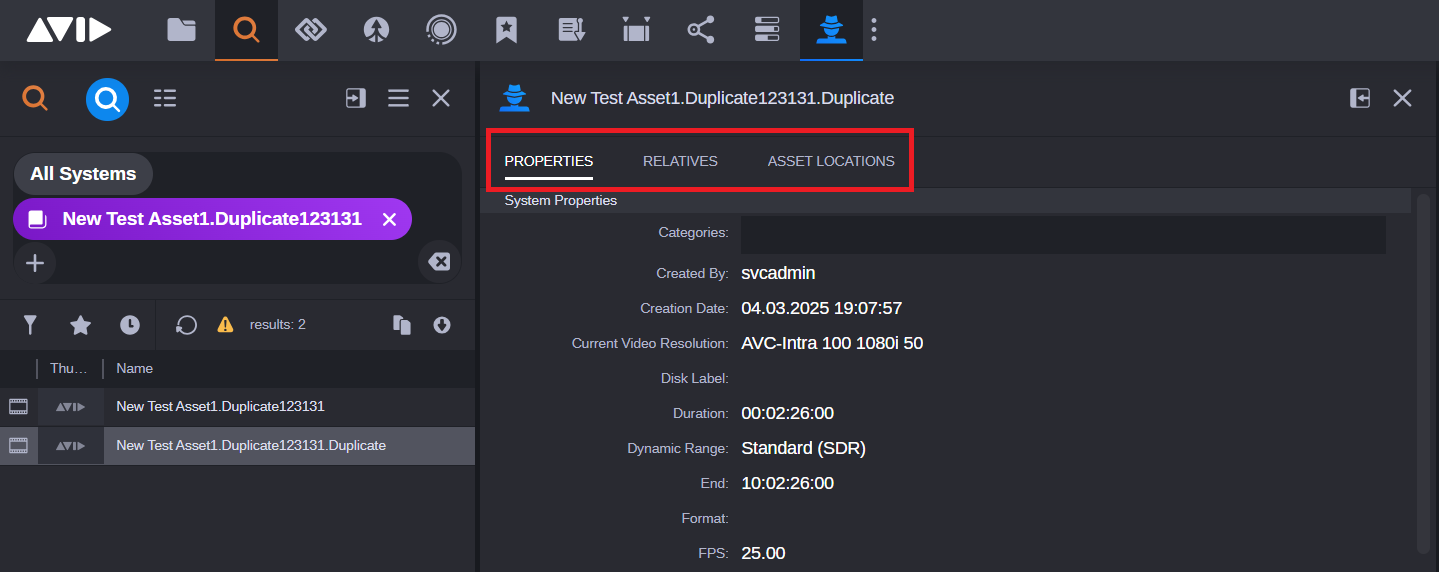
Task: Open the bookmark star app icon
Action: (506, 30)
